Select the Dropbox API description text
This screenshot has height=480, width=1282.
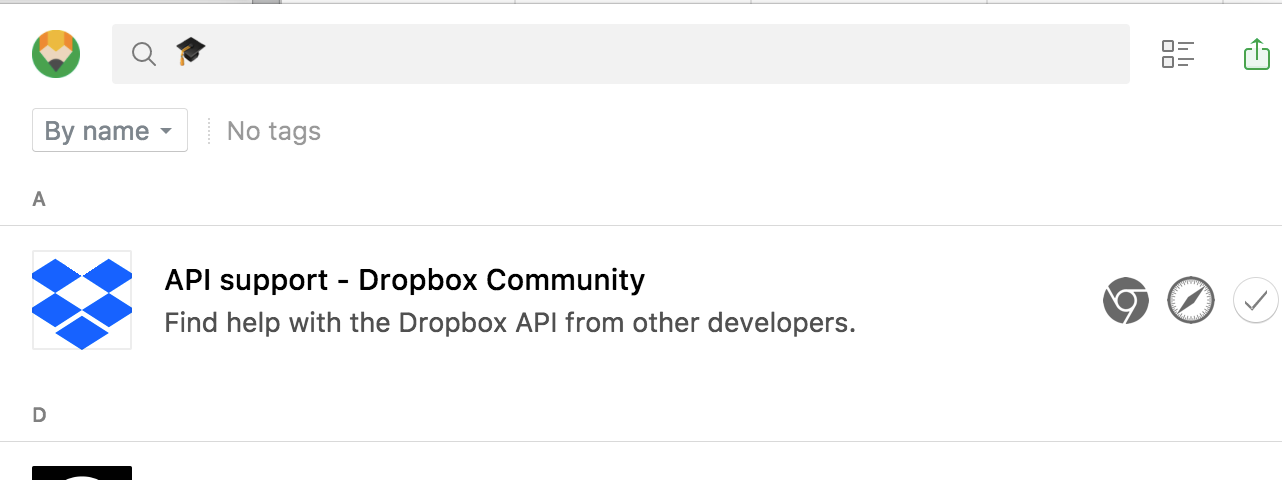coord(510,324)
